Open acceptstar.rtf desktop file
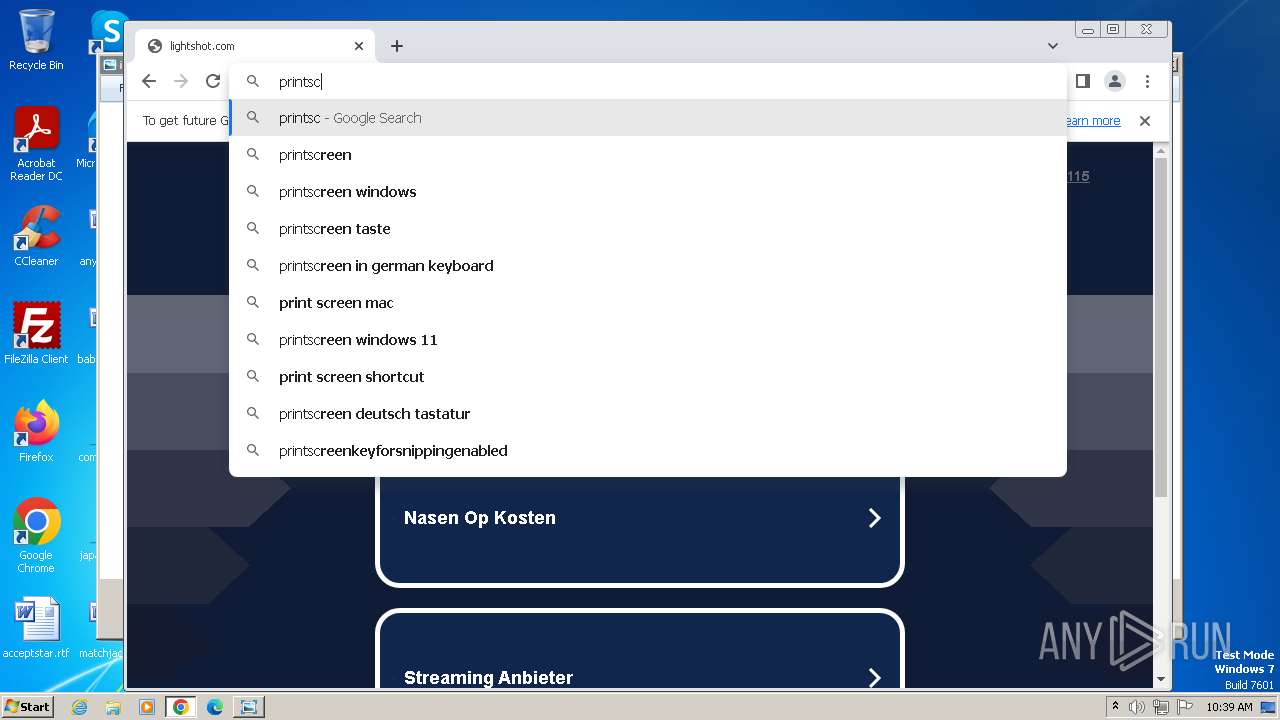1280x720 pixels. (36, 628)
